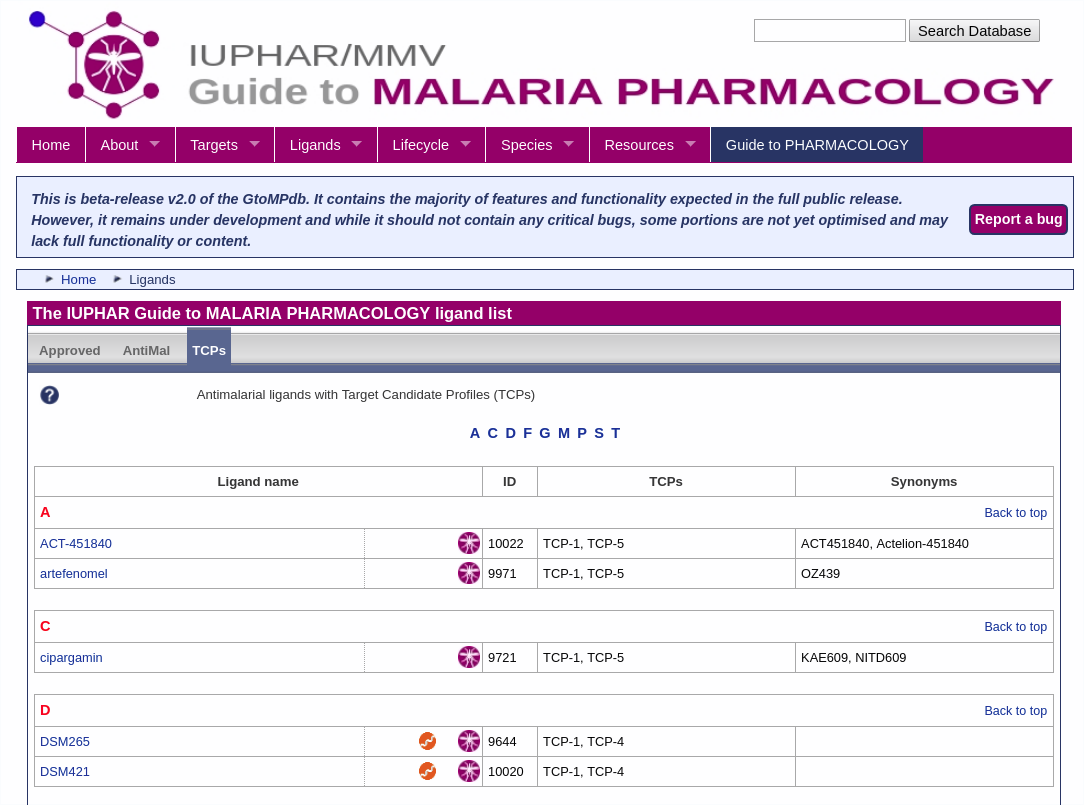Switch to the Approved tab

tap(70, 351)
